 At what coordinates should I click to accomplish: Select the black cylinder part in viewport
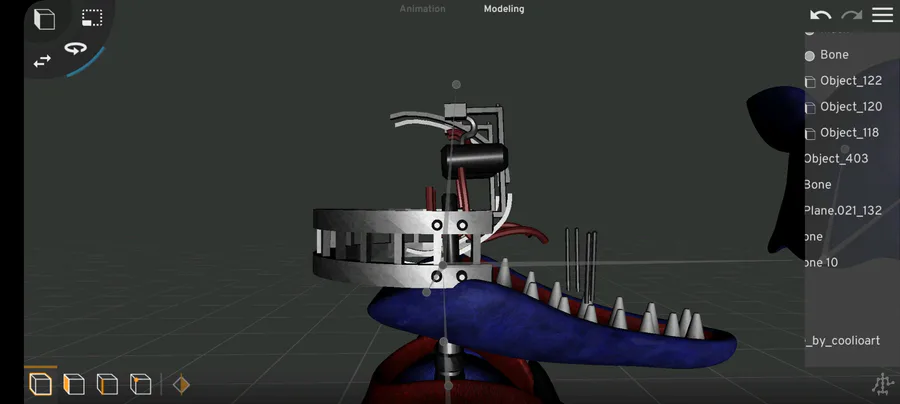coord(474,161)
